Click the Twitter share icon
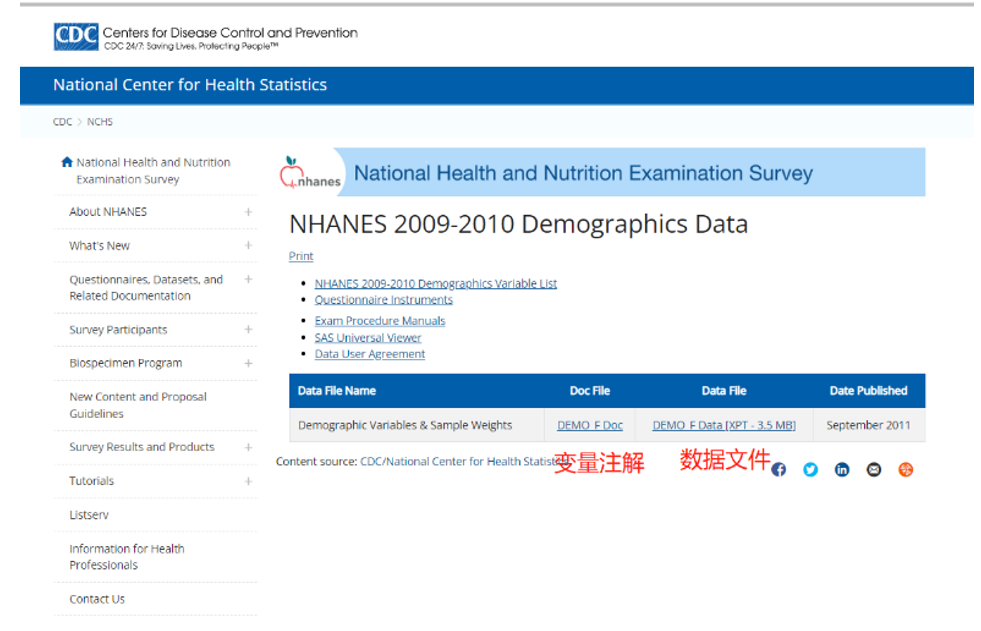Screen dimensions: 981x631 (x=810, y=469)
